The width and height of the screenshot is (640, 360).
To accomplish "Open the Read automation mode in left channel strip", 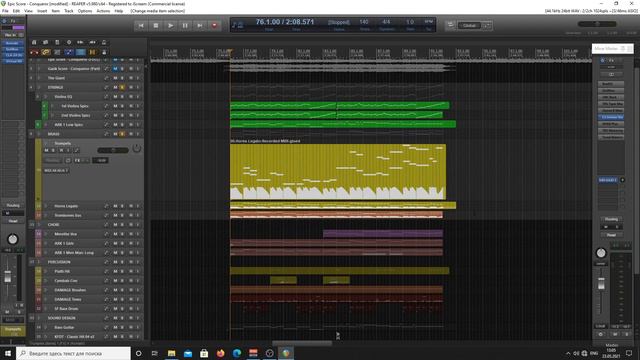I will (x=13, y=221).
